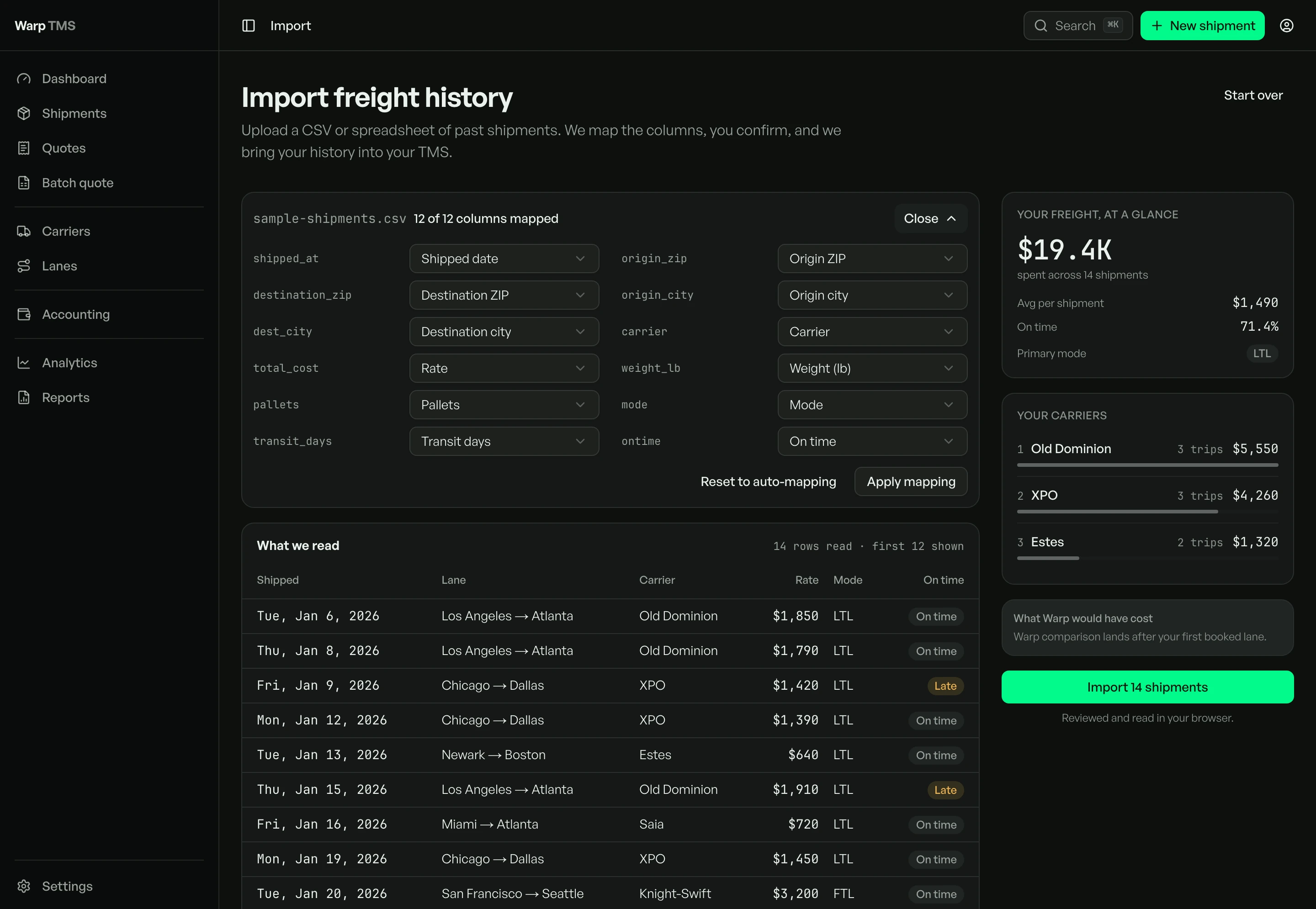The height and width of the screenshot is (909, 1316).
Task: Click 'Newark → Boston' lane cell
Action: click(x=493, y=755)
